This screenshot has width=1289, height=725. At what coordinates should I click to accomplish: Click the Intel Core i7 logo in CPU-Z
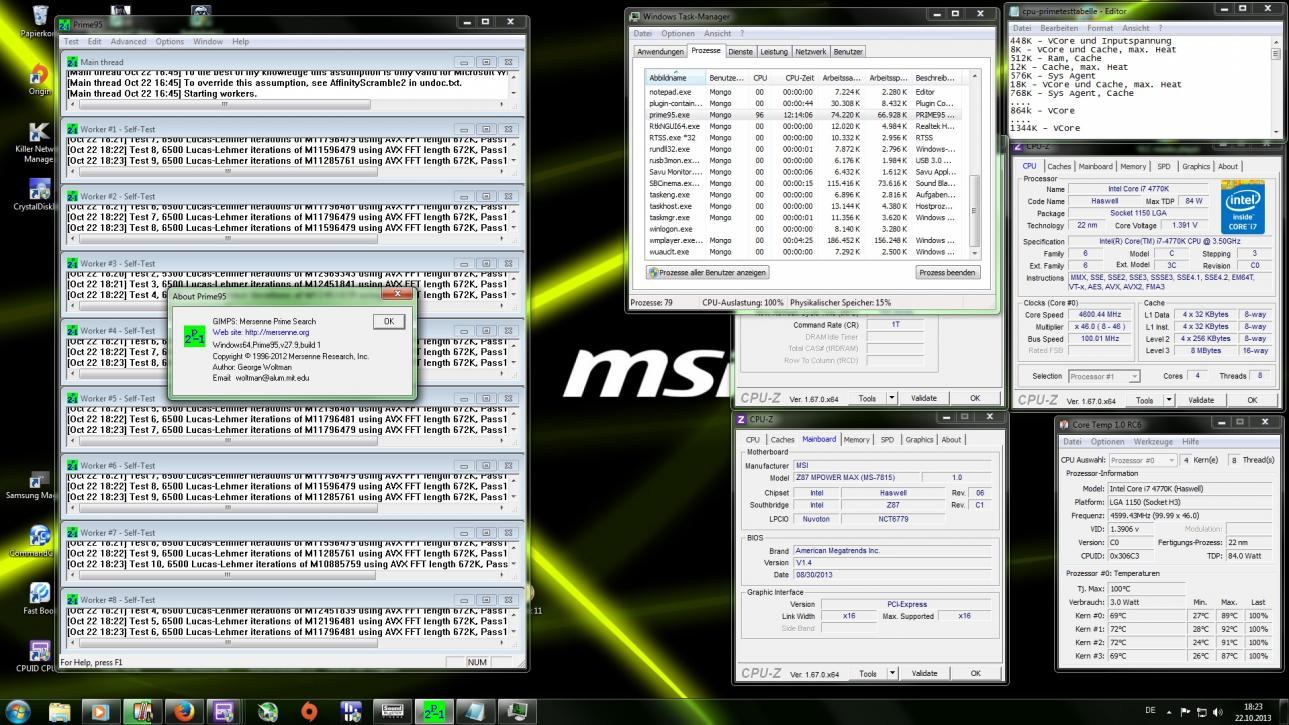click(1244, 208)
